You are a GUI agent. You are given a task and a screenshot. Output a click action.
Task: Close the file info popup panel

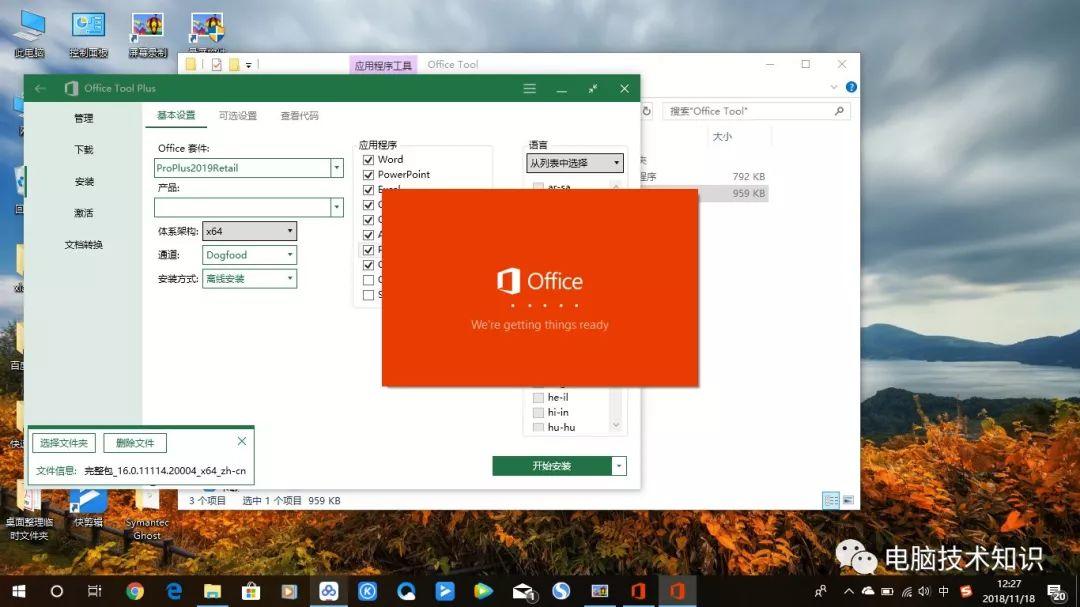(x=242, y=441)
